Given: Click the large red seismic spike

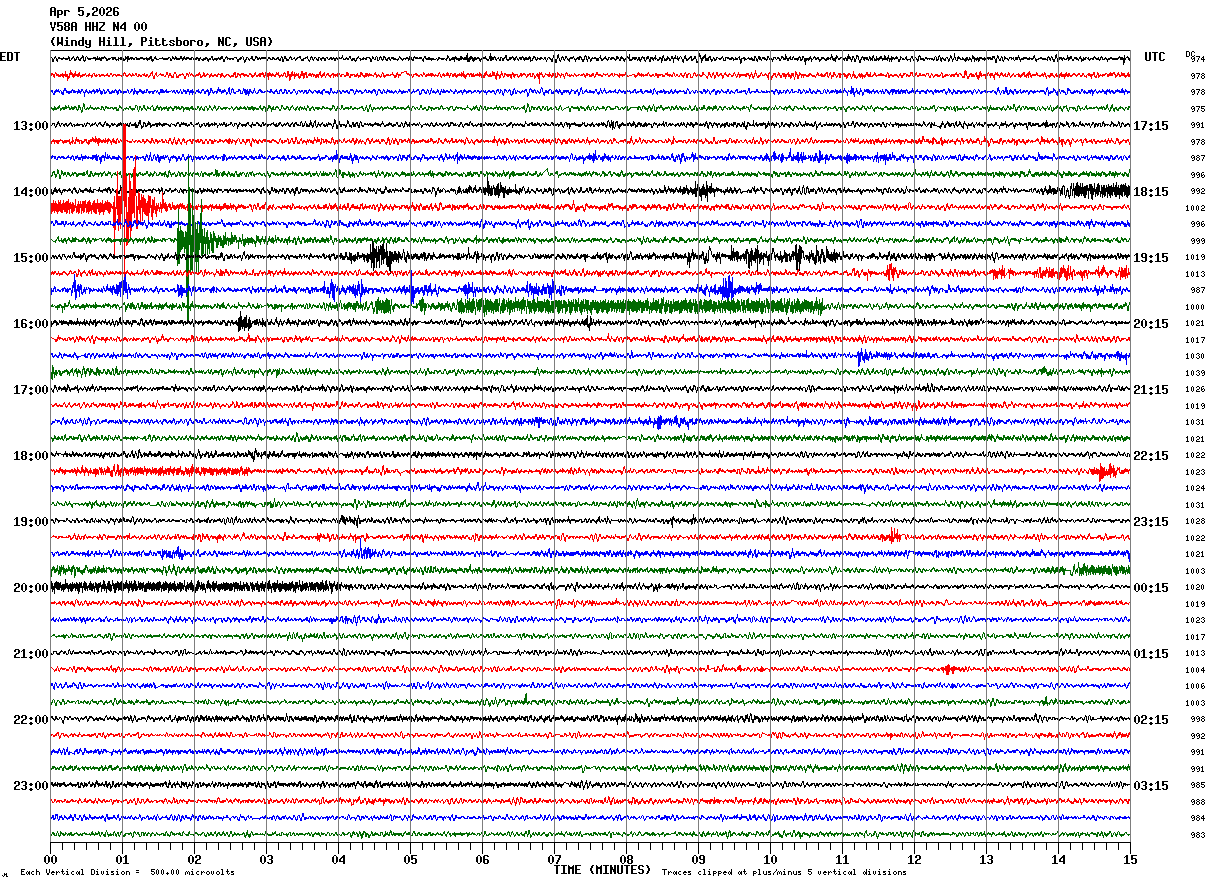Looking at the screenshot, I should pos(124,200).
